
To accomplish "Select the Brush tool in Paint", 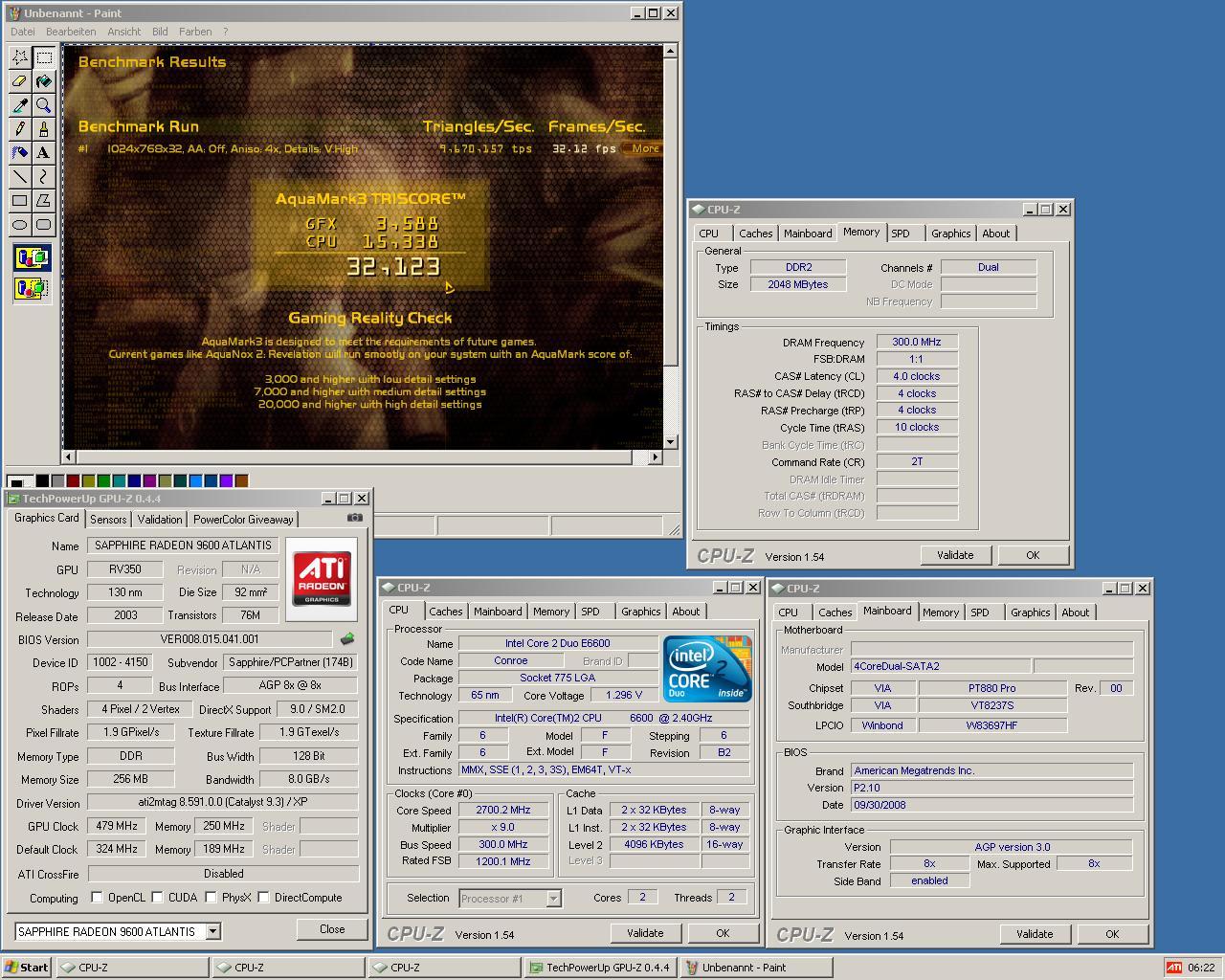I will point(44,129).
